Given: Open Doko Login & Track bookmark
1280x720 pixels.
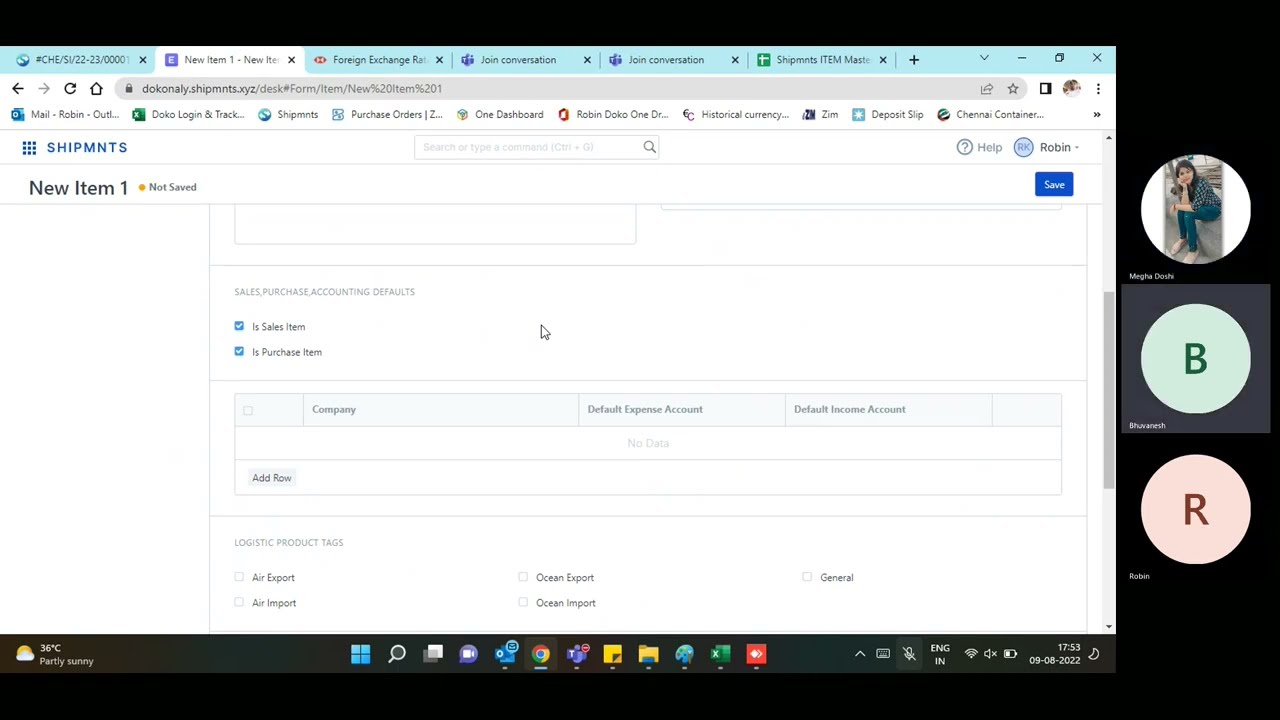Looking at the screenshot, I should point(188,115).
